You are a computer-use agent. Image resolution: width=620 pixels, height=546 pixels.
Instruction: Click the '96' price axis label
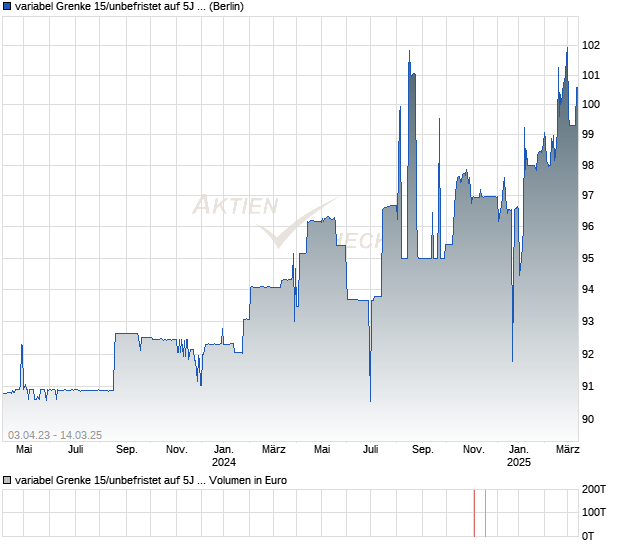coord(588,227)
